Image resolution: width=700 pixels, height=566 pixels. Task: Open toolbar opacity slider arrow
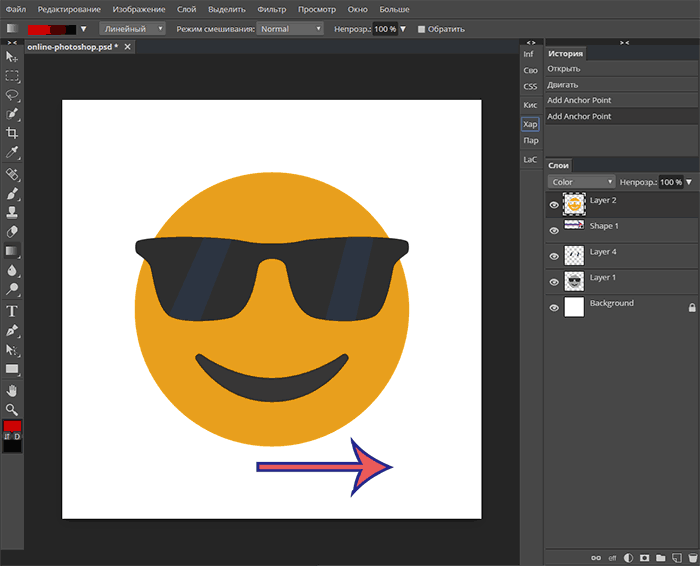[403, 29]
